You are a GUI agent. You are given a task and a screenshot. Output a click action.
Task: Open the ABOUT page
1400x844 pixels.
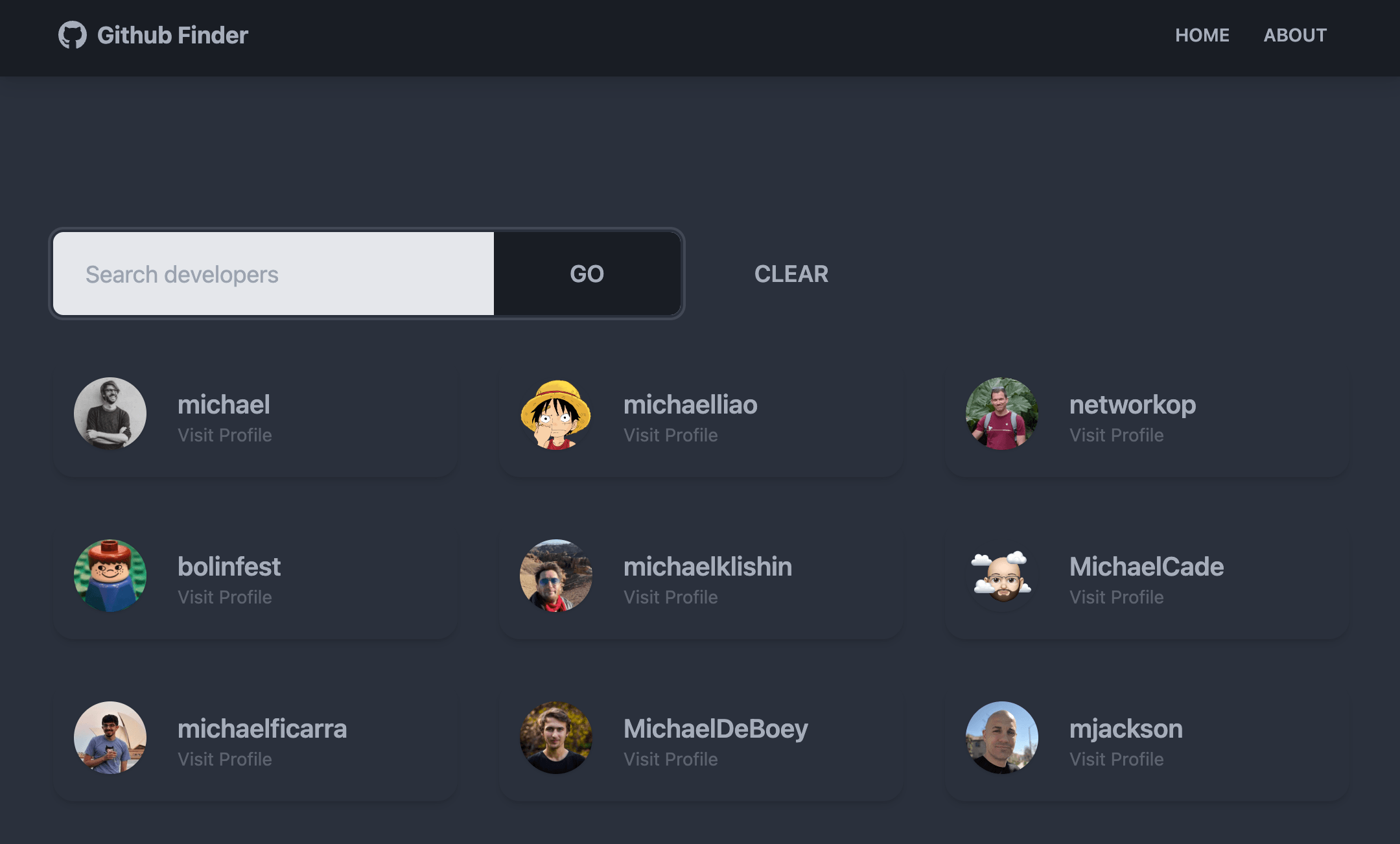(x=1294, y=35)
